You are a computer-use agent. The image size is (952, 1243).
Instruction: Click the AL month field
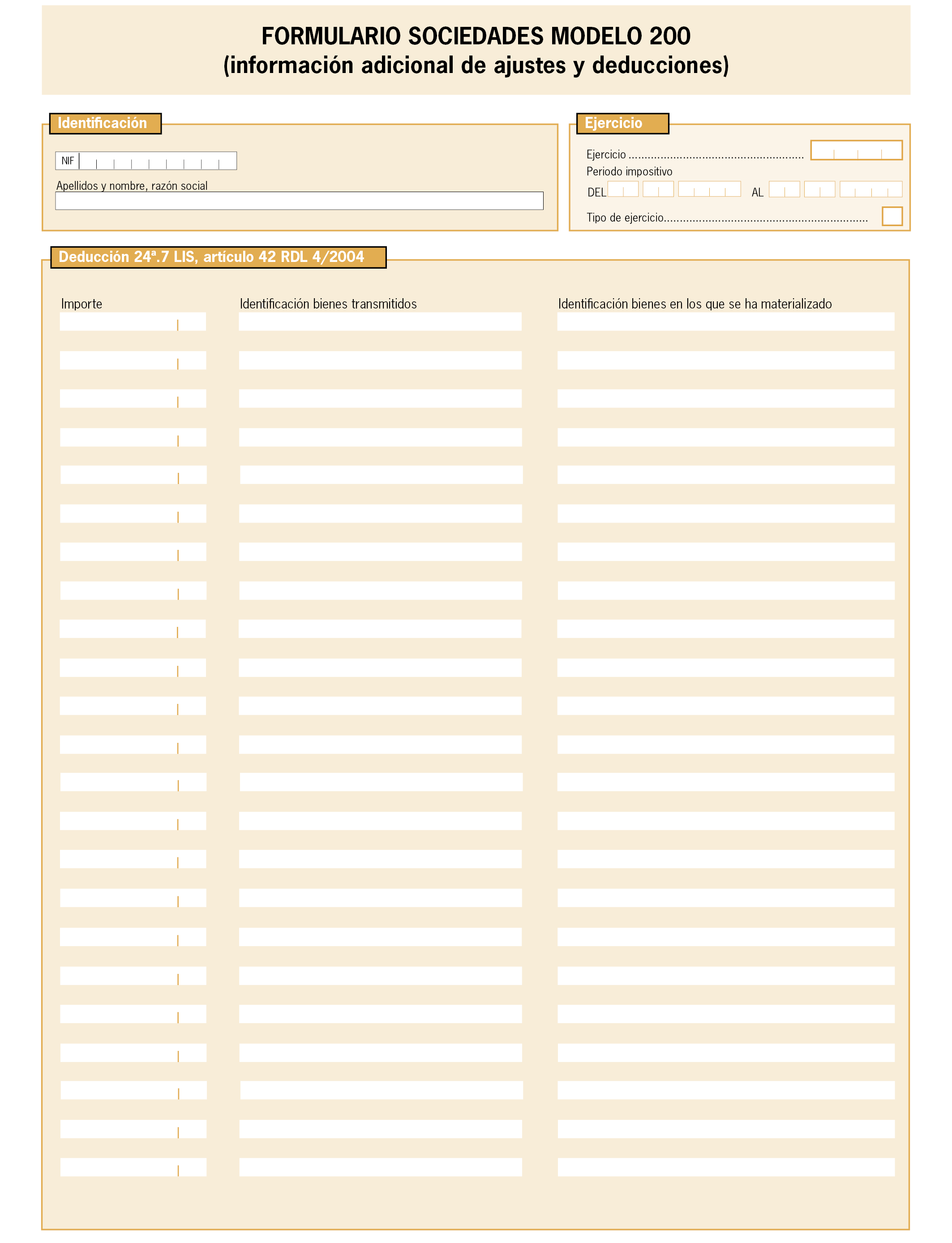[x=819, y=189]
